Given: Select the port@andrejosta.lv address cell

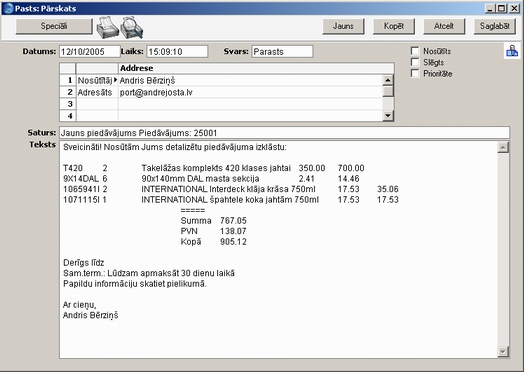Looking at the screenshot, I should tap(250, 92).
